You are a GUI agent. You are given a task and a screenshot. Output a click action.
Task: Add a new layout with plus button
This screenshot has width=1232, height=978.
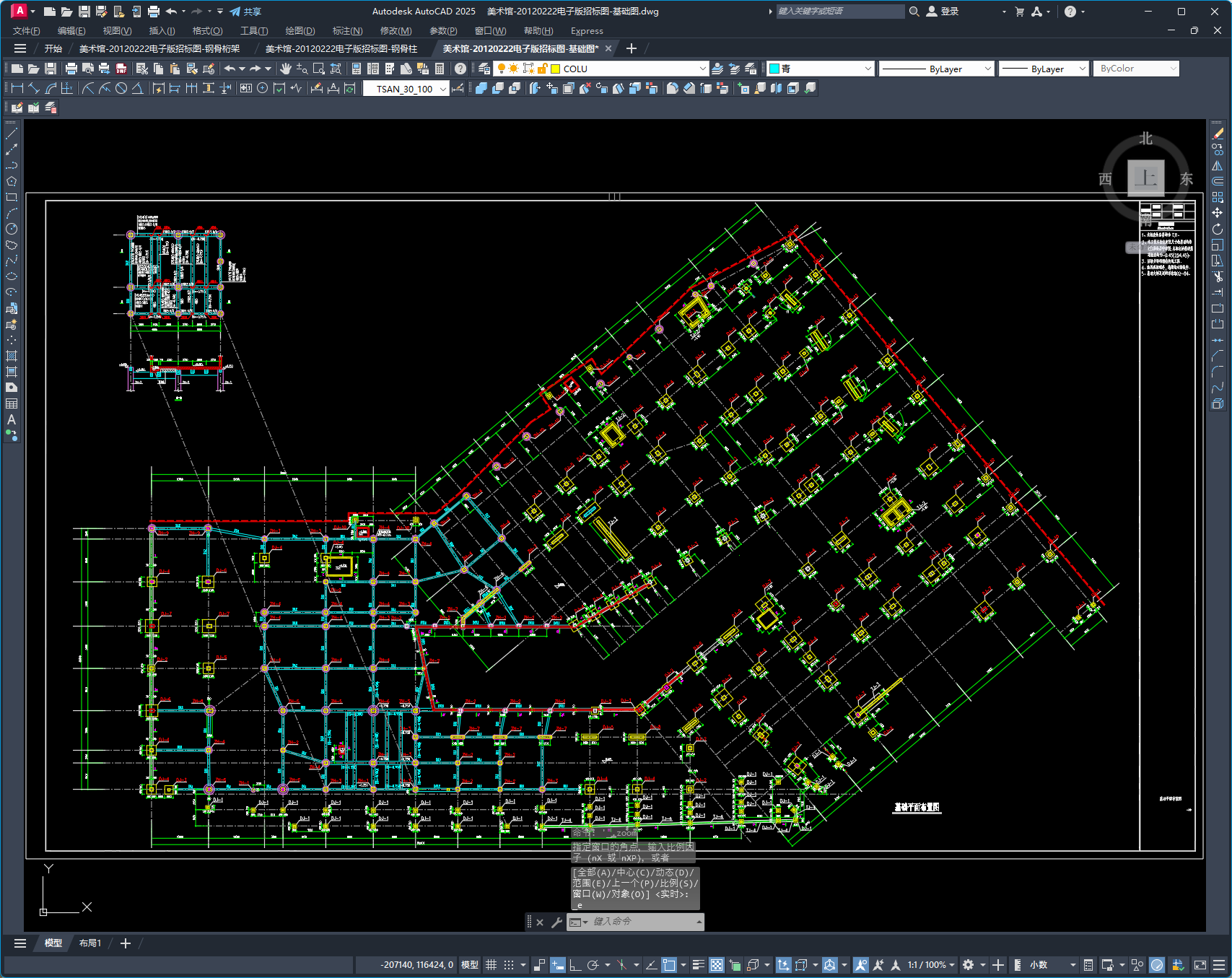click(x=126, y=943)
